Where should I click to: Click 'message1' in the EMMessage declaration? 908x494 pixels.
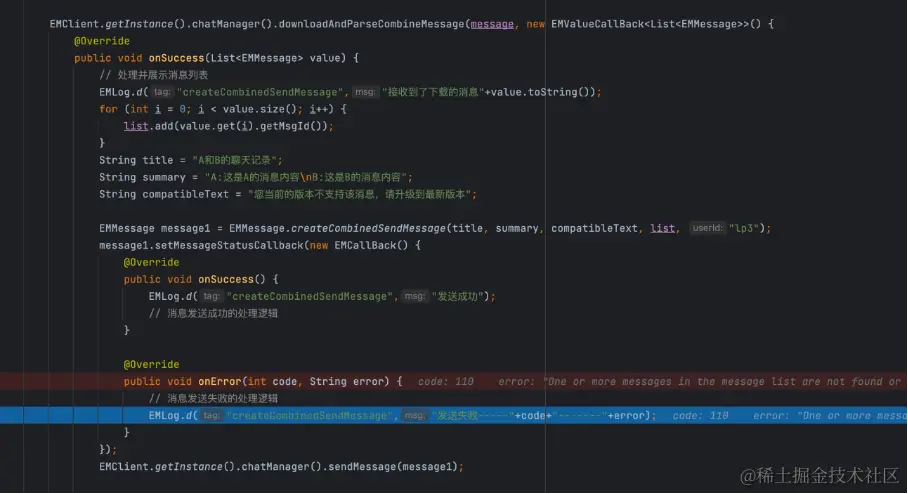[185, 228]
